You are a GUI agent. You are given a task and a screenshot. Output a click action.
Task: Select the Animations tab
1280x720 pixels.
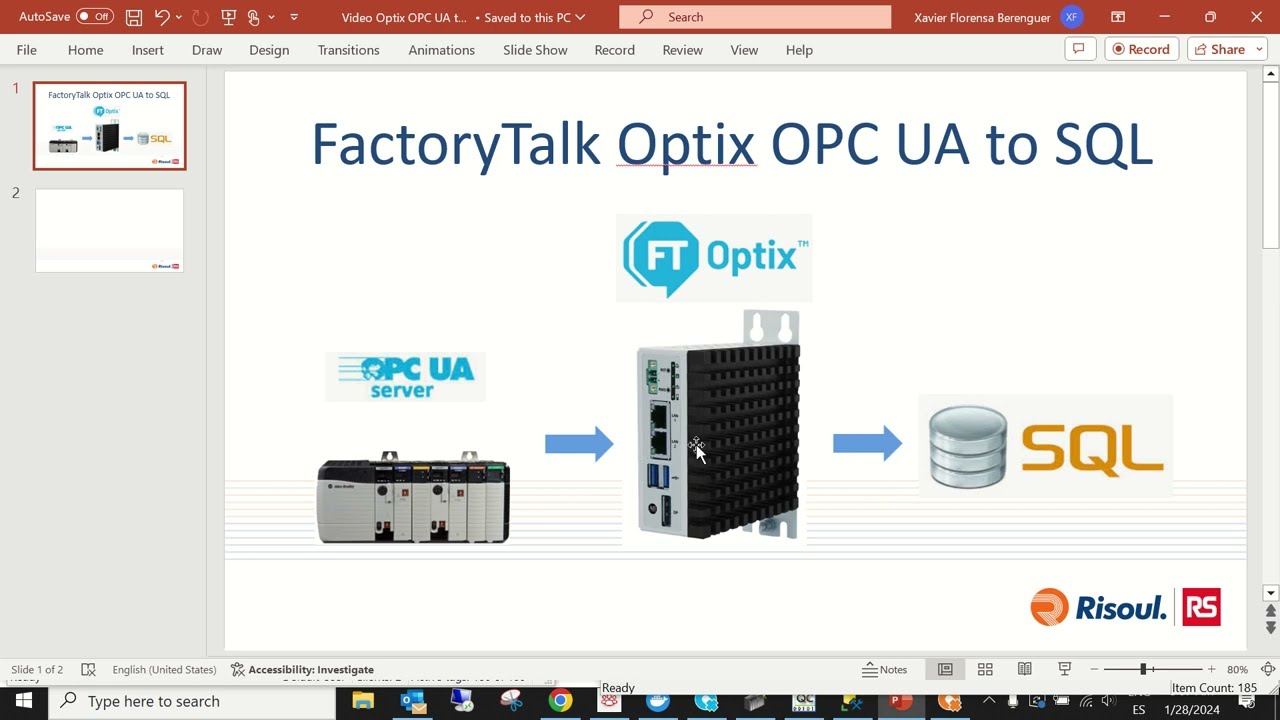441,50
